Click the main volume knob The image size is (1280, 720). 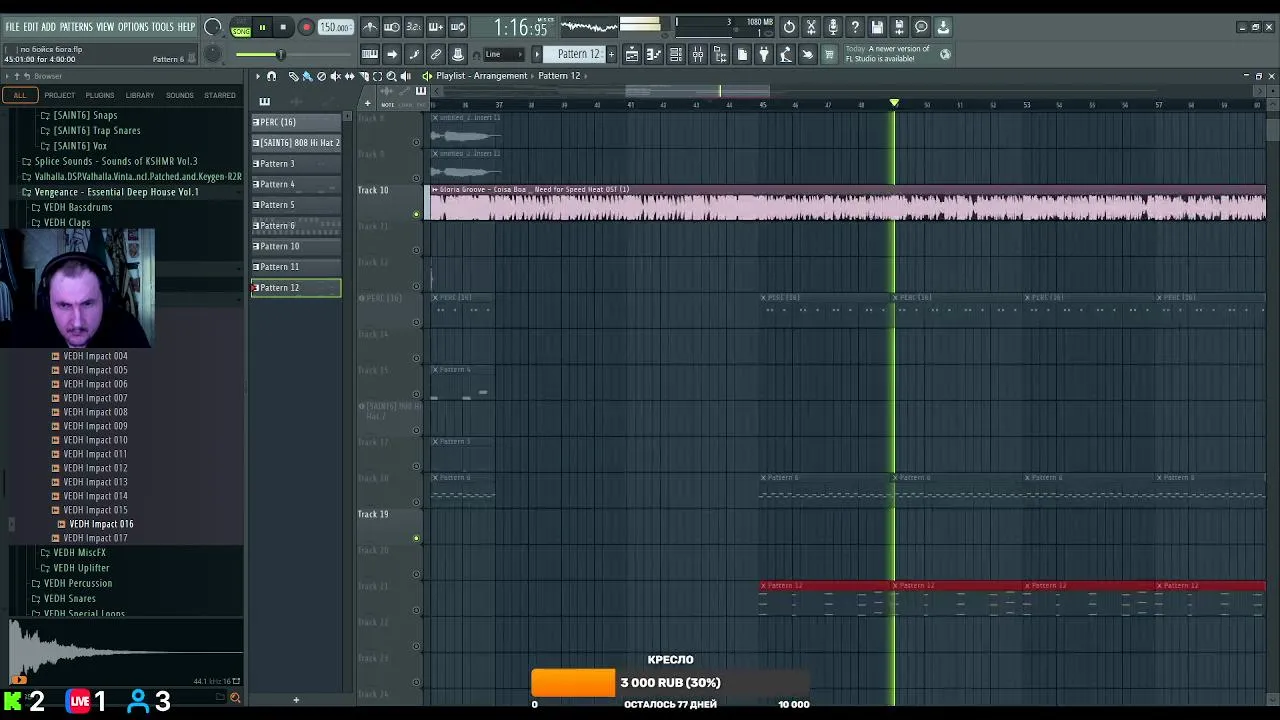coord(213,27)
